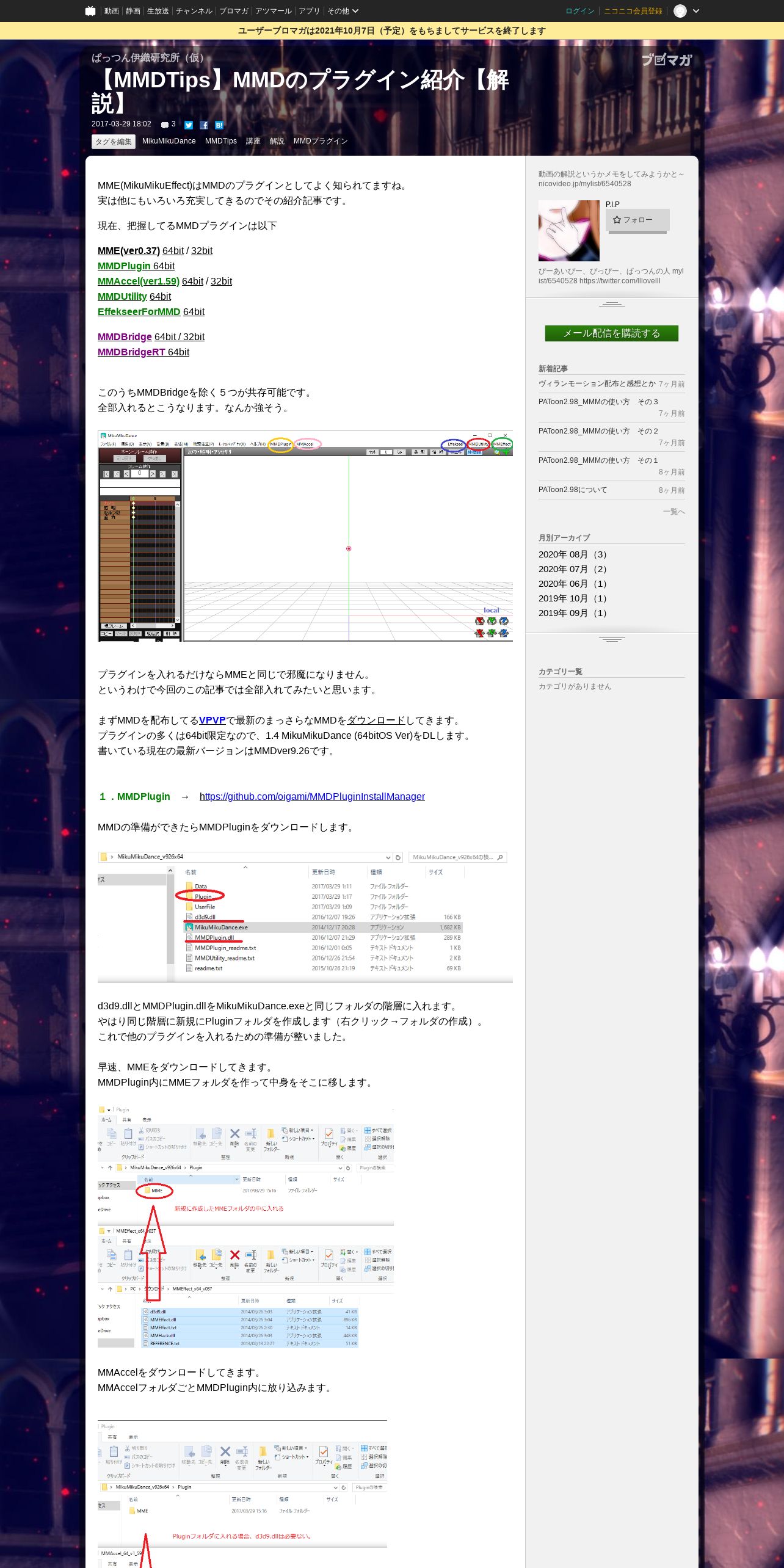The height and width of the screenshot is (1568, 784).
Task: Open the comments count bubble icon
Action: click(165, 125)
